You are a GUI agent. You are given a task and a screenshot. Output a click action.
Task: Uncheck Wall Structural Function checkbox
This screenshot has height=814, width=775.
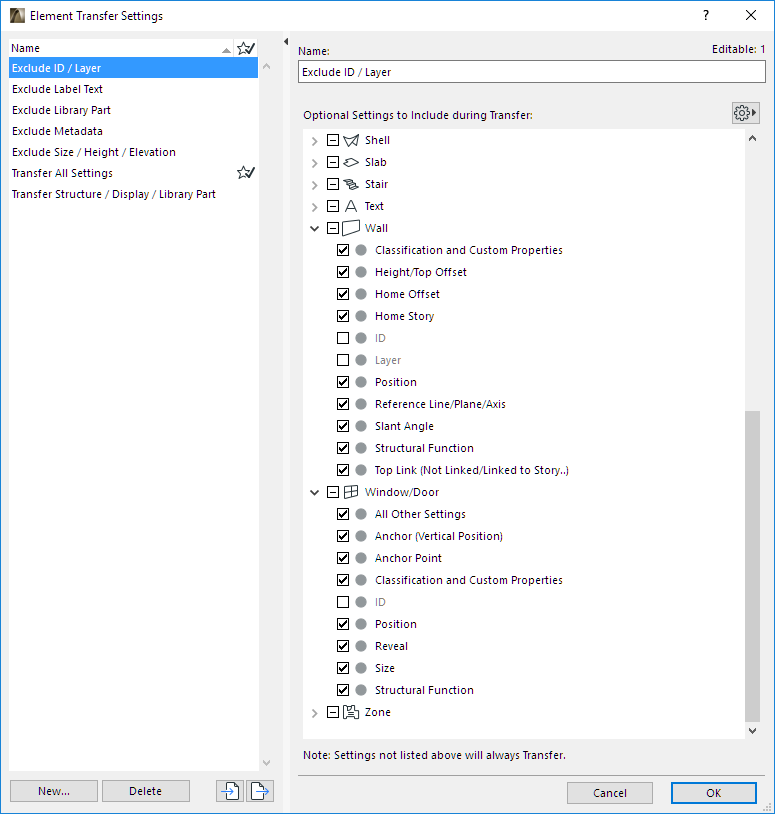[343, 448]
